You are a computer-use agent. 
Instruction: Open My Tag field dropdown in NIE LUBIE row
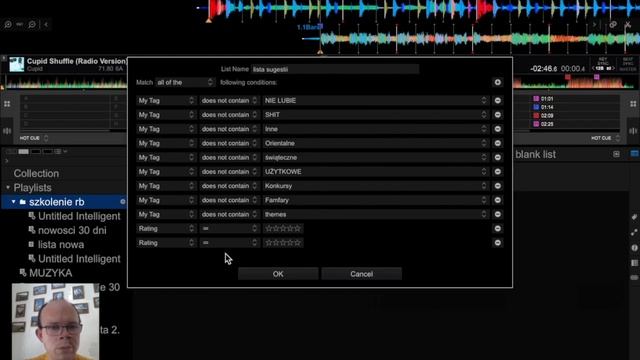(x=166, y=100)
